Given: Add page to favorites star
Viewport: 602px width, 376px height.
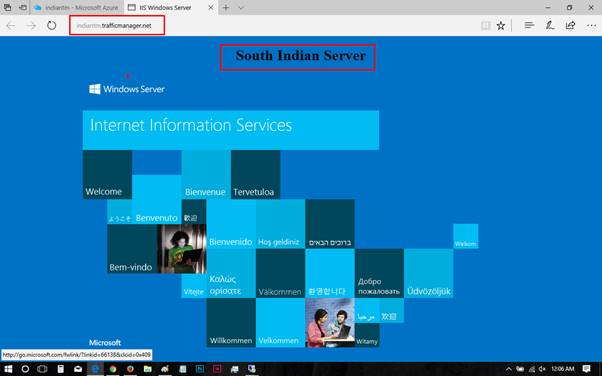Looking at the screenshot, I should pos(501,26).
